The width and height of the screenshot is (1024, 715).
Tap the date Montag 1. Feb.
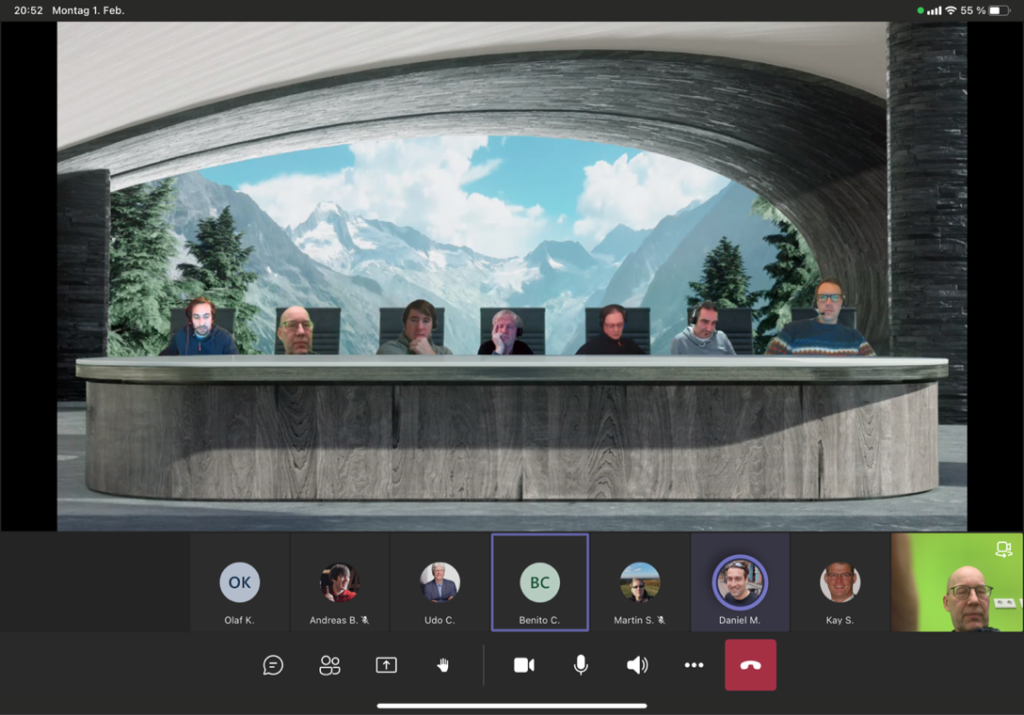(88, 10)
